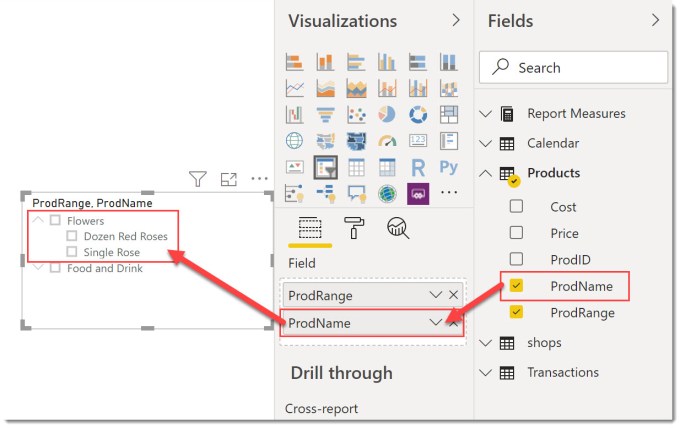Select the clustered bar chart visualization
The image size is (680, 428).
coord(356,62)
